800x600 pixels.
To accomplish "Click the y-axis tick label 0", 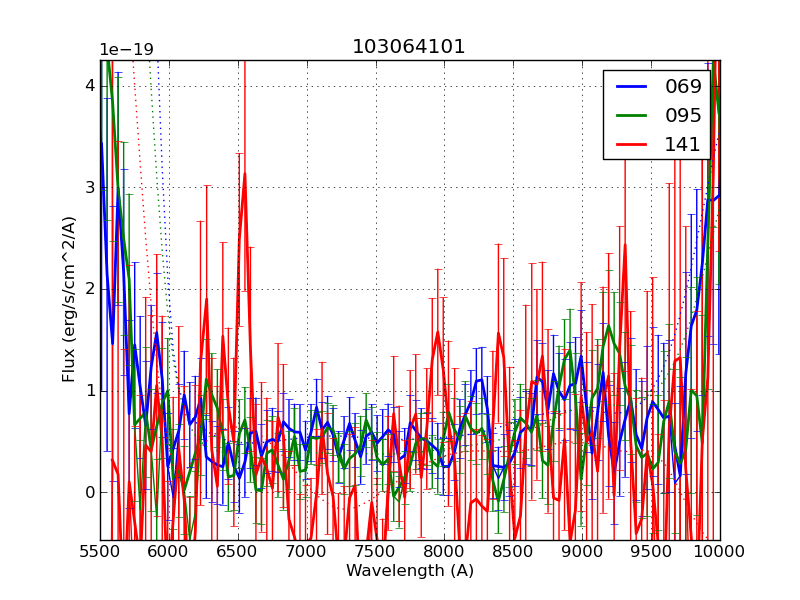I will [90, 492].
